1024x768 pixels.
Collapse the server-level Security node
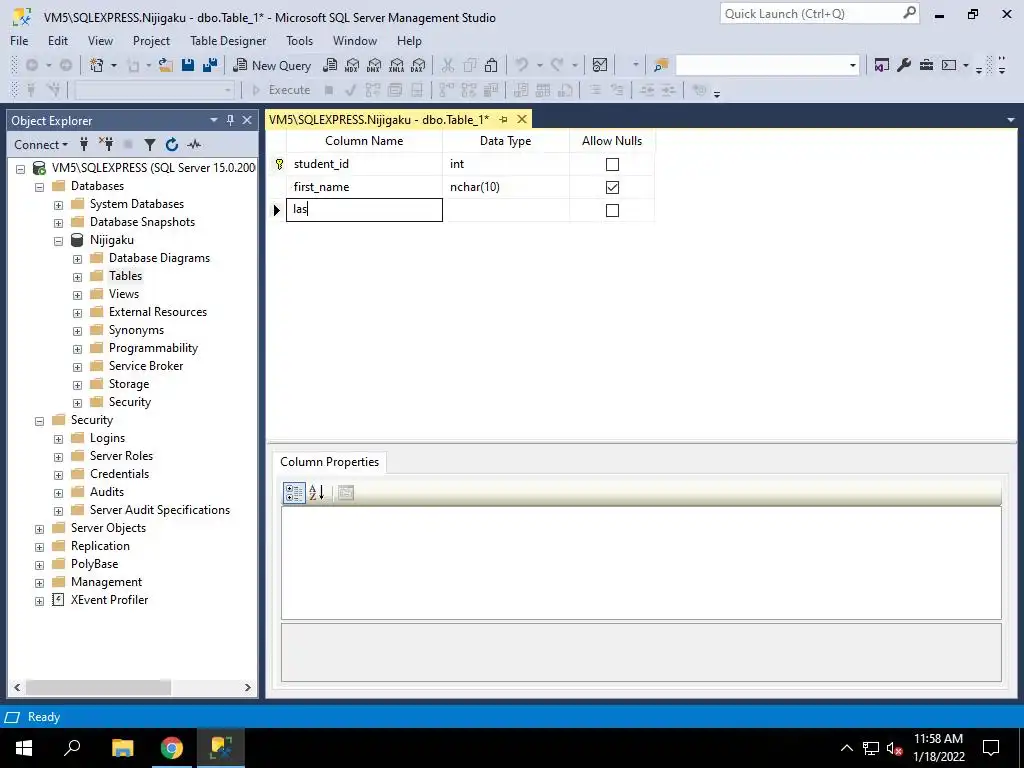click(39, 421)
